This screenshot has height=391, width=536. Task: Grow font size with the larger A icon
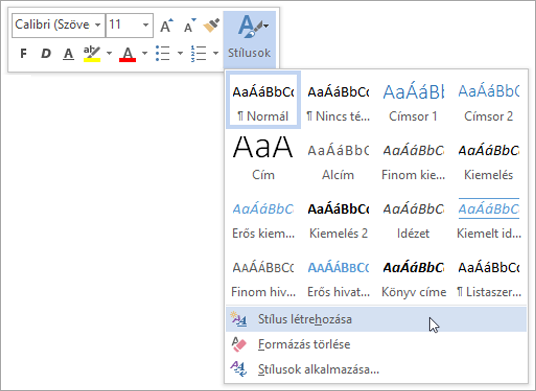click(166, 25)
